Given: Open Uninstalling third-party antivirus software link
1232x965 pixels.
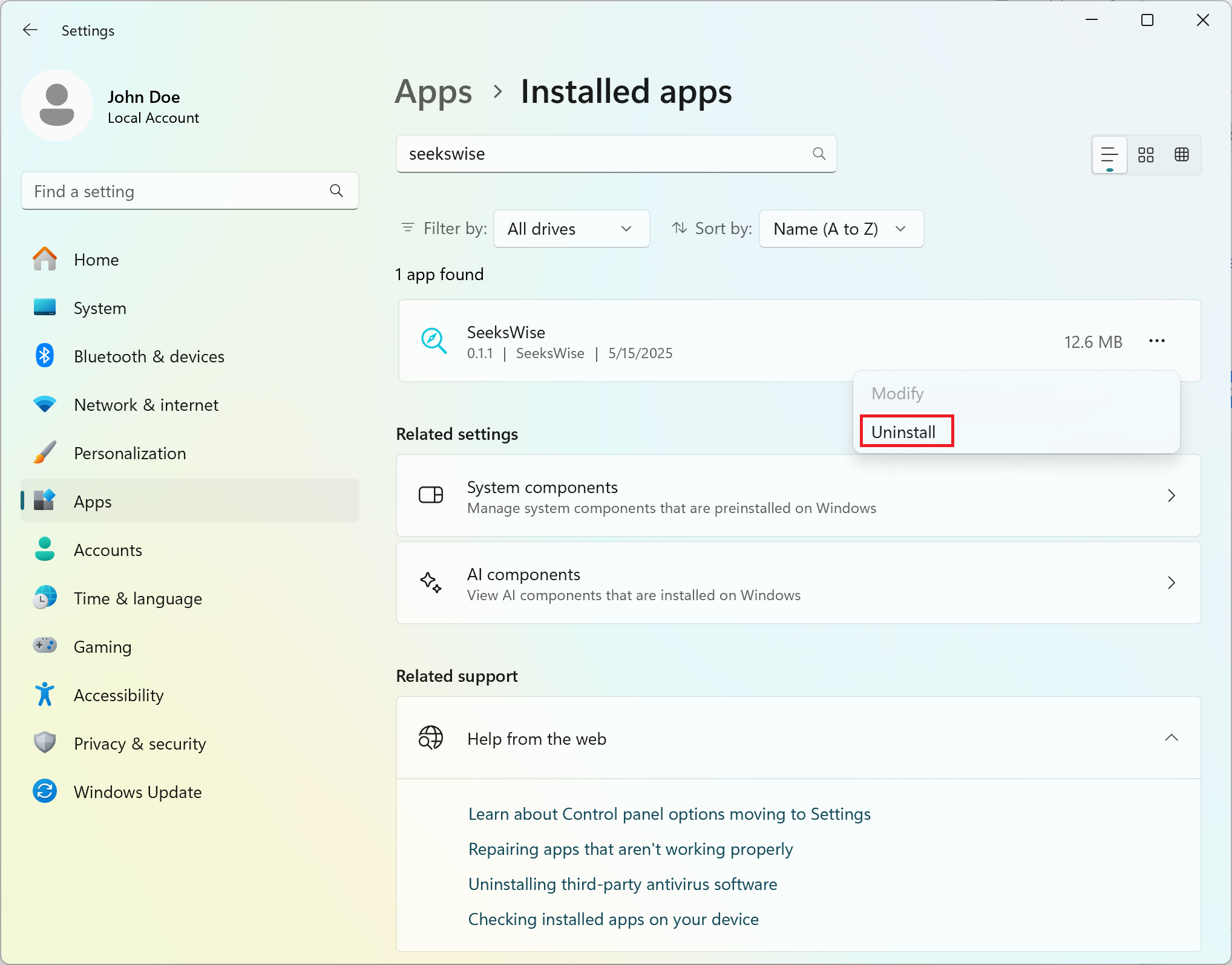Looking at the screenshot, I should (x=623, y=884).
